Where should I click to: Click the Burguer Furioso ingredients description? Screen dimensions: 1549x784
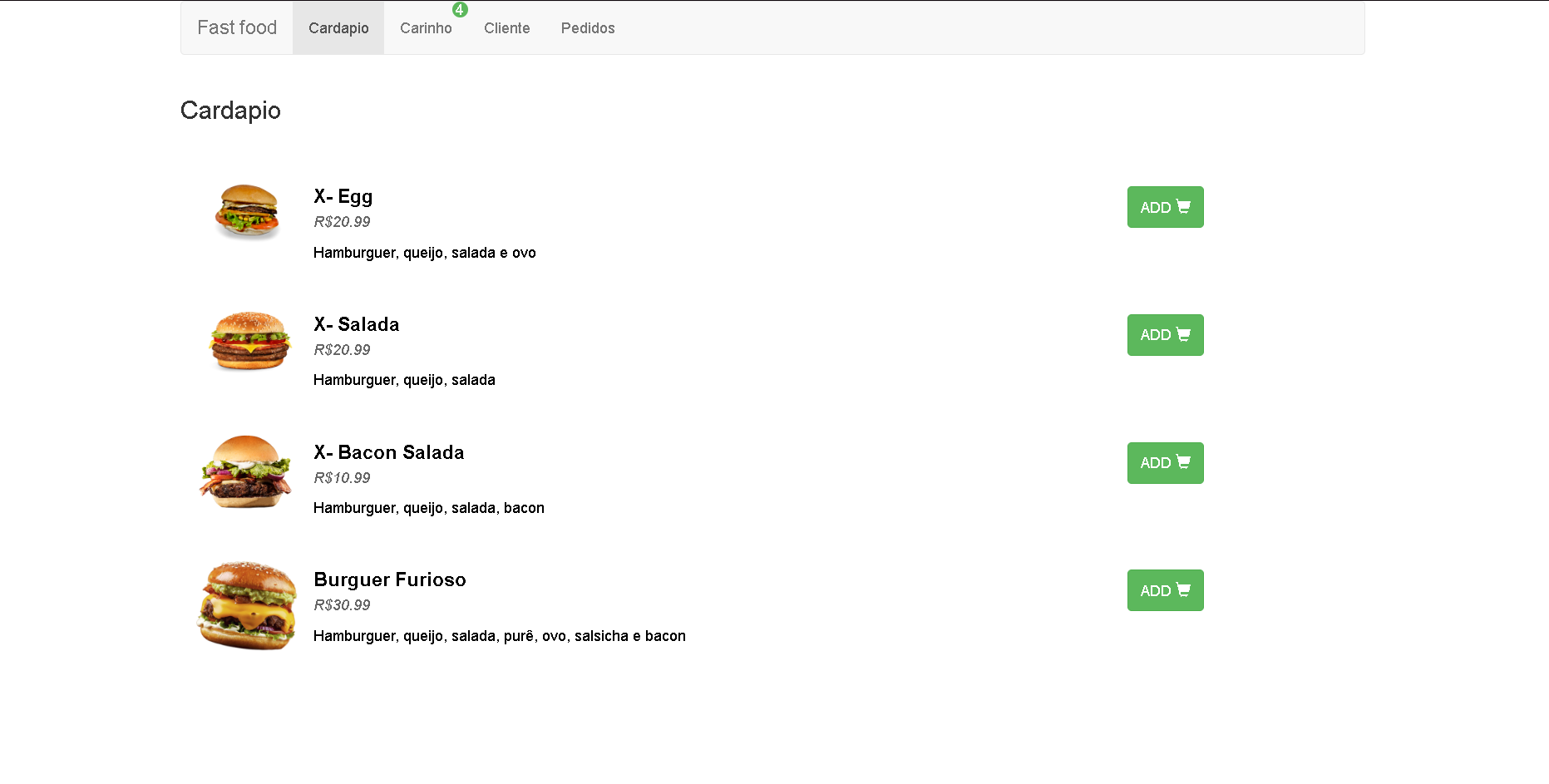(x=499, y=636)
